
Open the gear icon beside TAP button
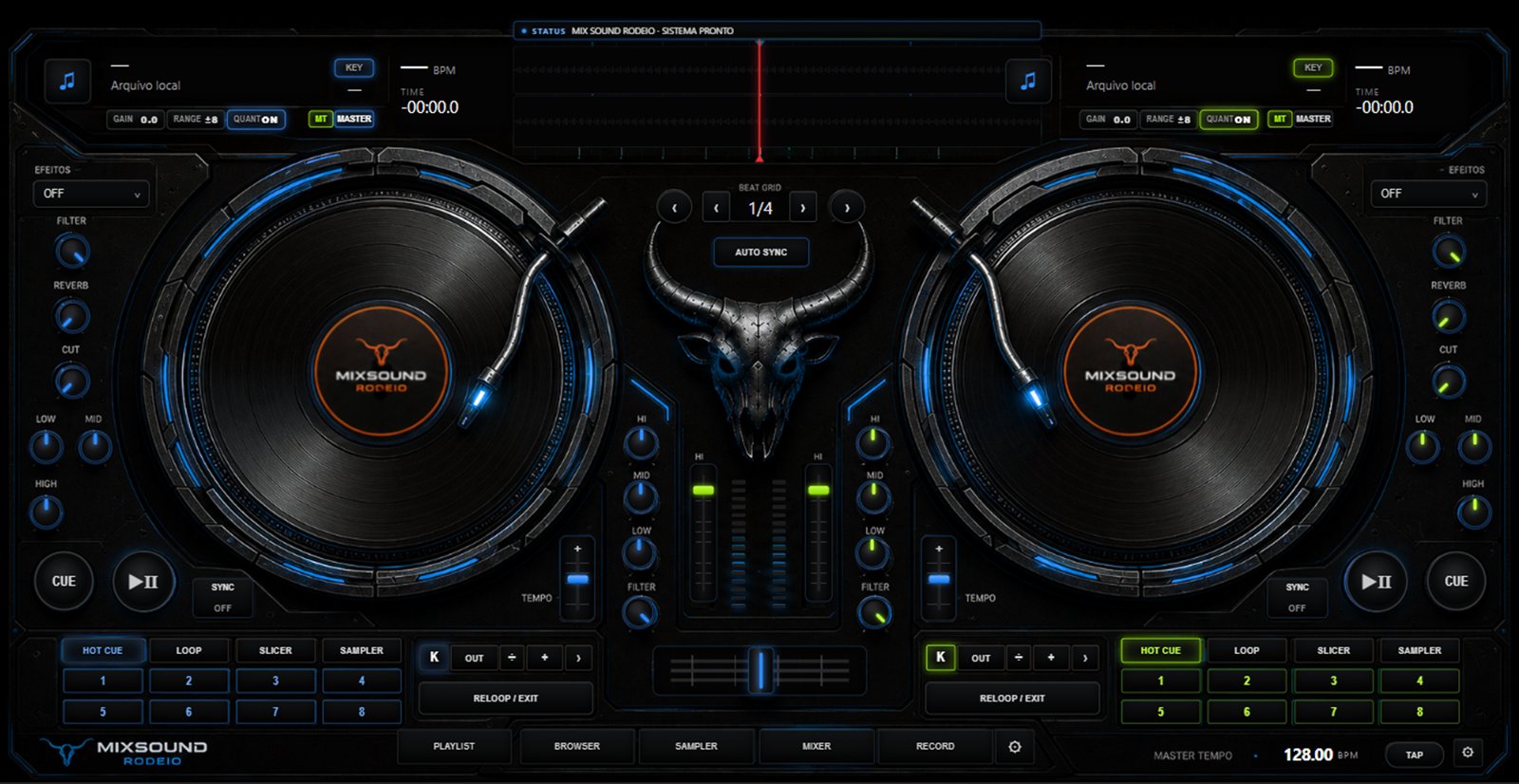pyautogui.click(x=1468, y=753)
